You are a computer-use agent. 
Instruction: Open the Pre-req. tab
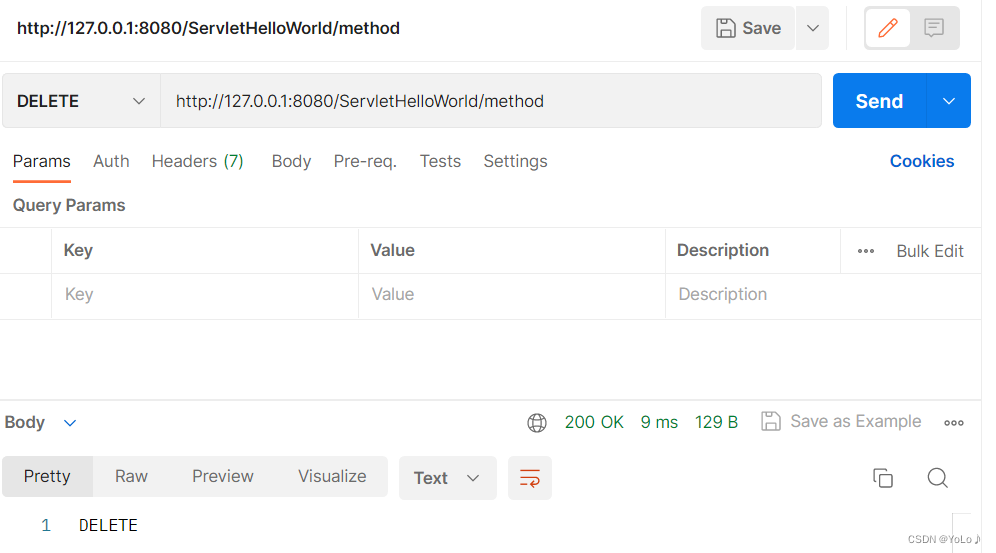pos(365,161)
